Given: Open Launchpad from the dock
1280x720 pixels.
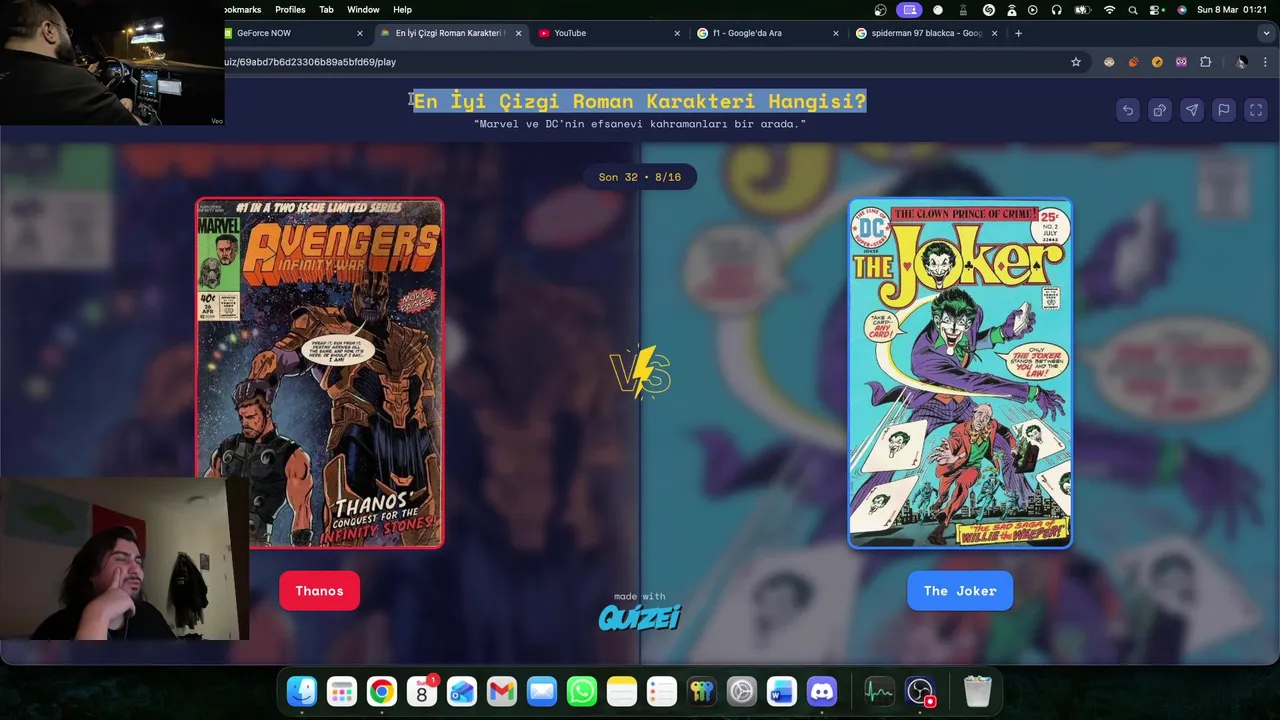Looking at the screenshot, I should tap(342, 691).
